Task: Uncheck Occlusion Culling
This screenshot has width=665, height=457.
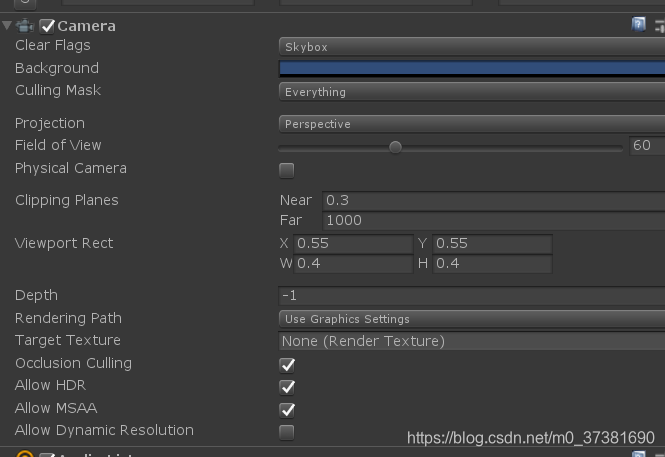Action: (287, 365)
